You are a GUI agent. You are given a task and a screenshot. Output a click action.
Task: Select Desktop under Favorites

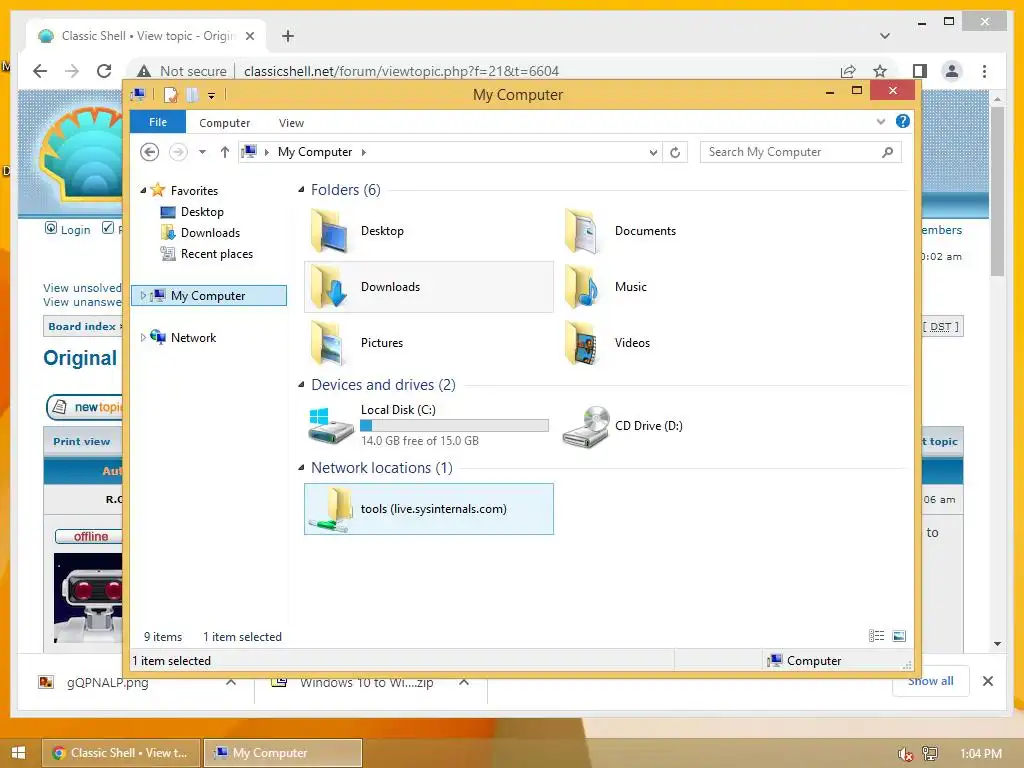pyautogui.click(x=202, y=212)
